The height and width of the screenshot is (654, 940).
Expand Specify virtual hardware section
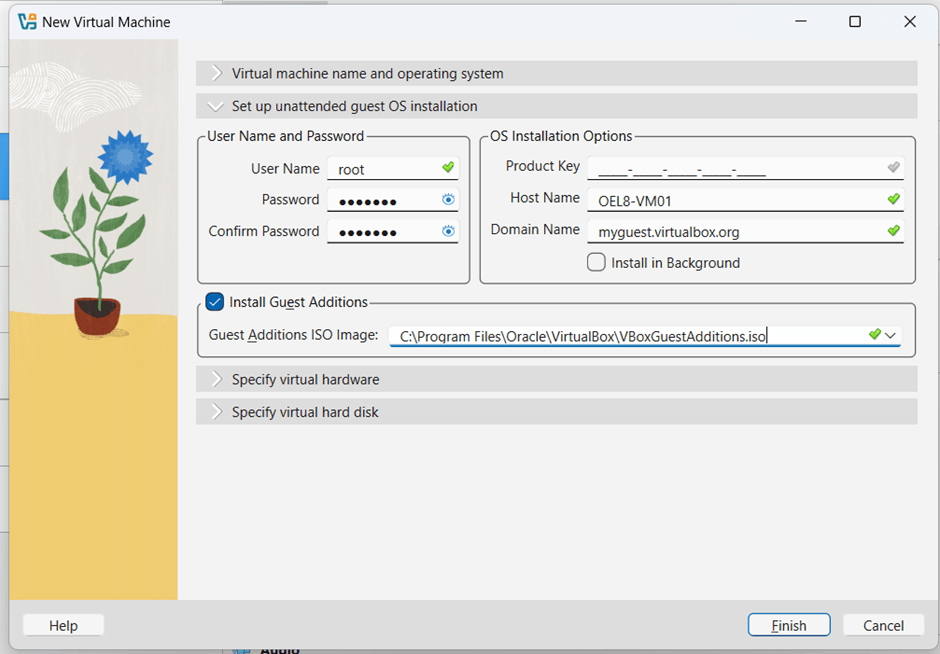click(x=305, y=380)
